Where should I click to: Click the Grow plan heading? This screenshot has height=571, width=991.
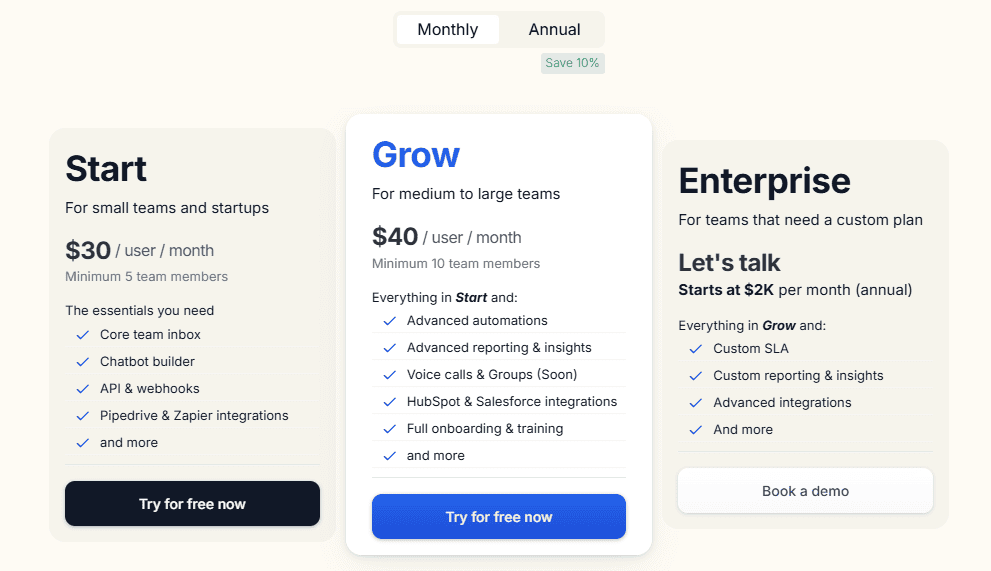point(416,155)
